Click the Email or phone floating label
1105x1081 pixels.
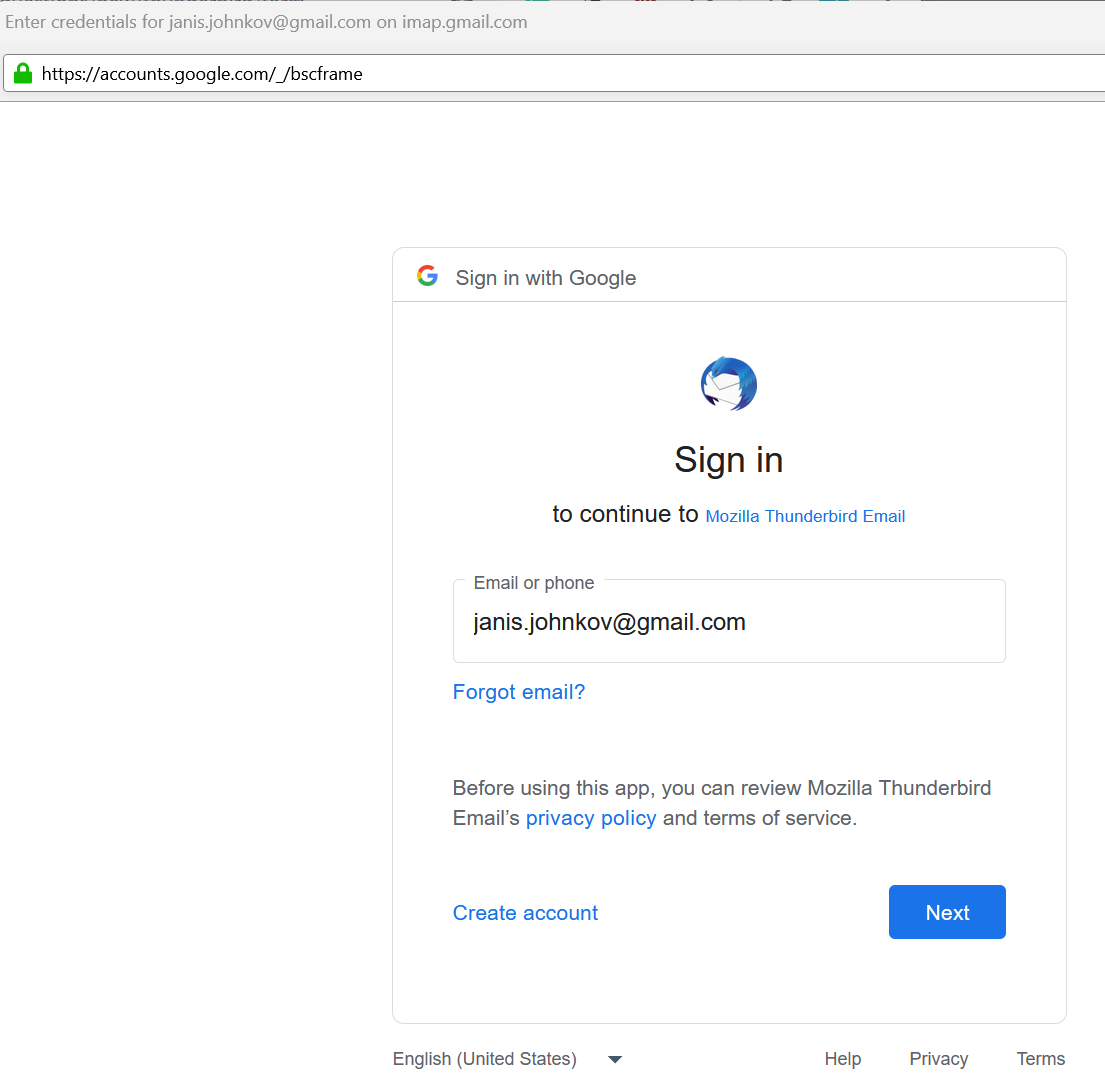click(x=533, y=583)
